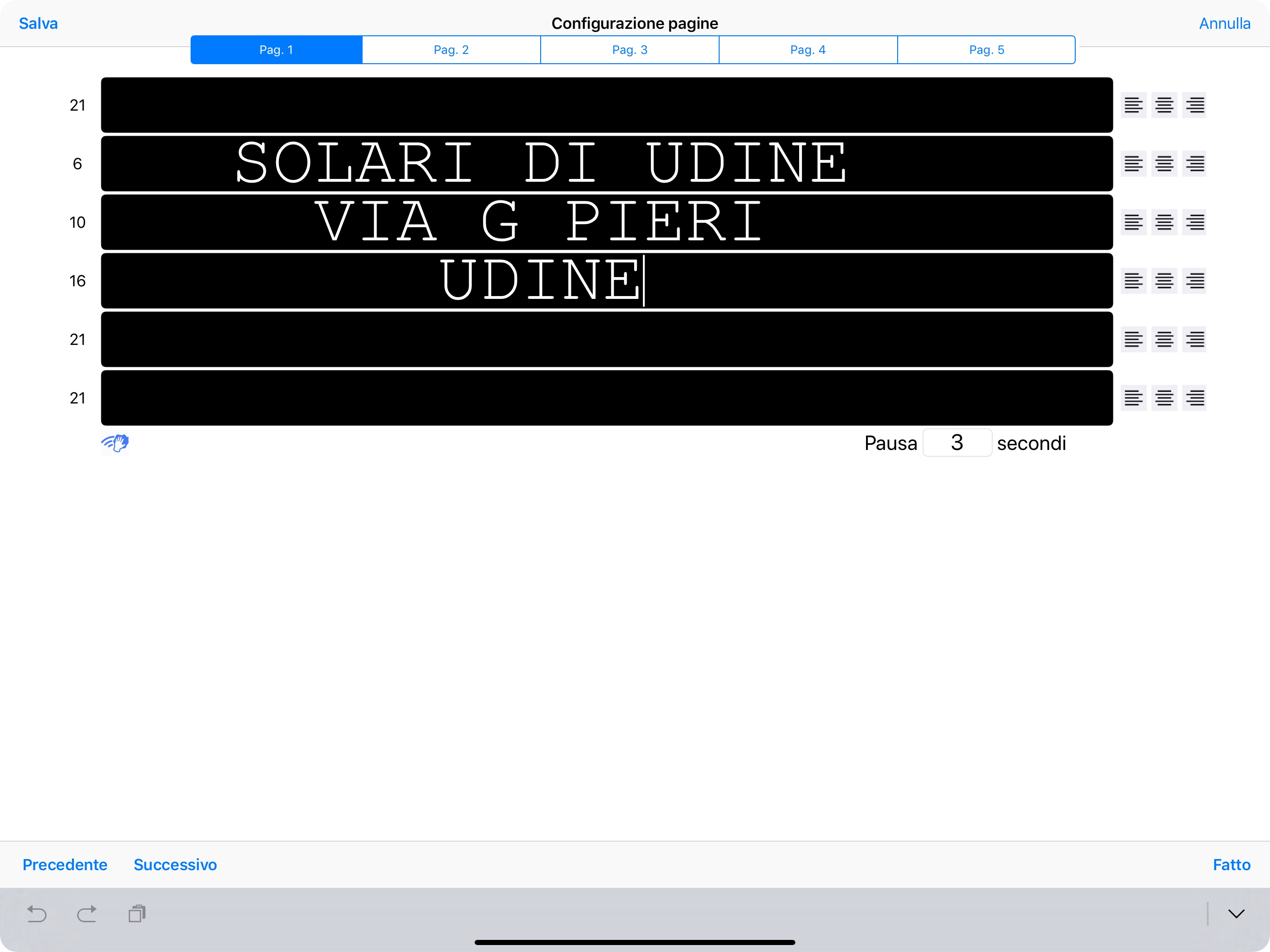The image size is (1270, 952).
Task: Right-align the SOLARI DI UDINE row
Action: click(x=1194, y=164)
